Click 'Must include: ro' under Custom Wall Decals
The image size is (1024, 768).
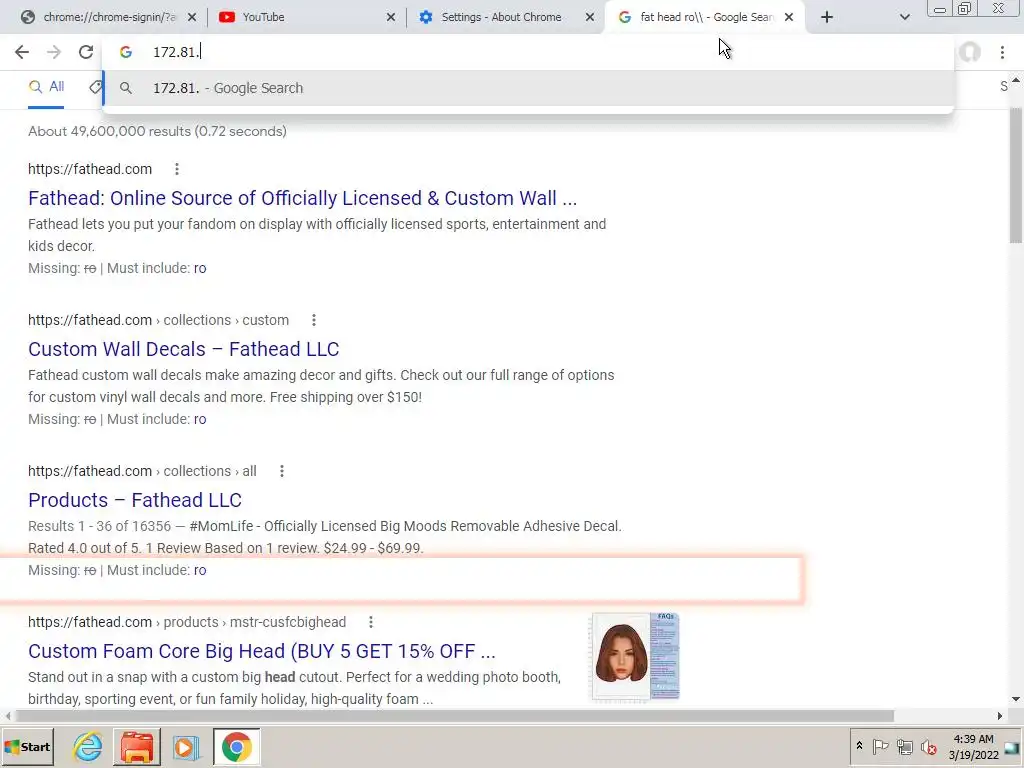(157, 419)
